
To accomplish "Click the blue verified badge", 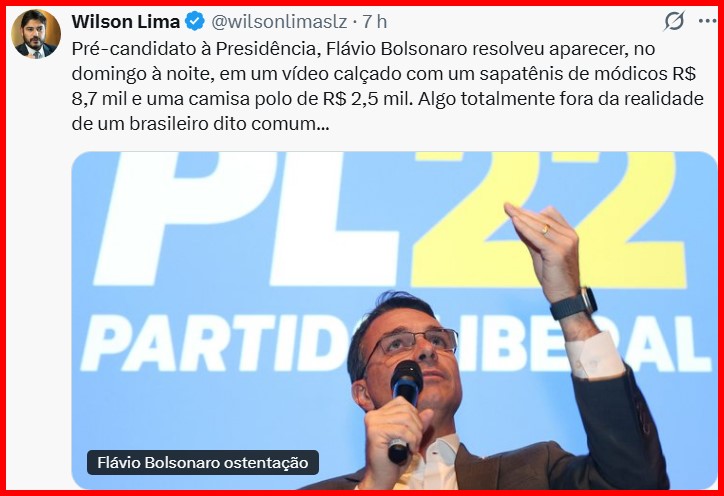I will 195,21.
